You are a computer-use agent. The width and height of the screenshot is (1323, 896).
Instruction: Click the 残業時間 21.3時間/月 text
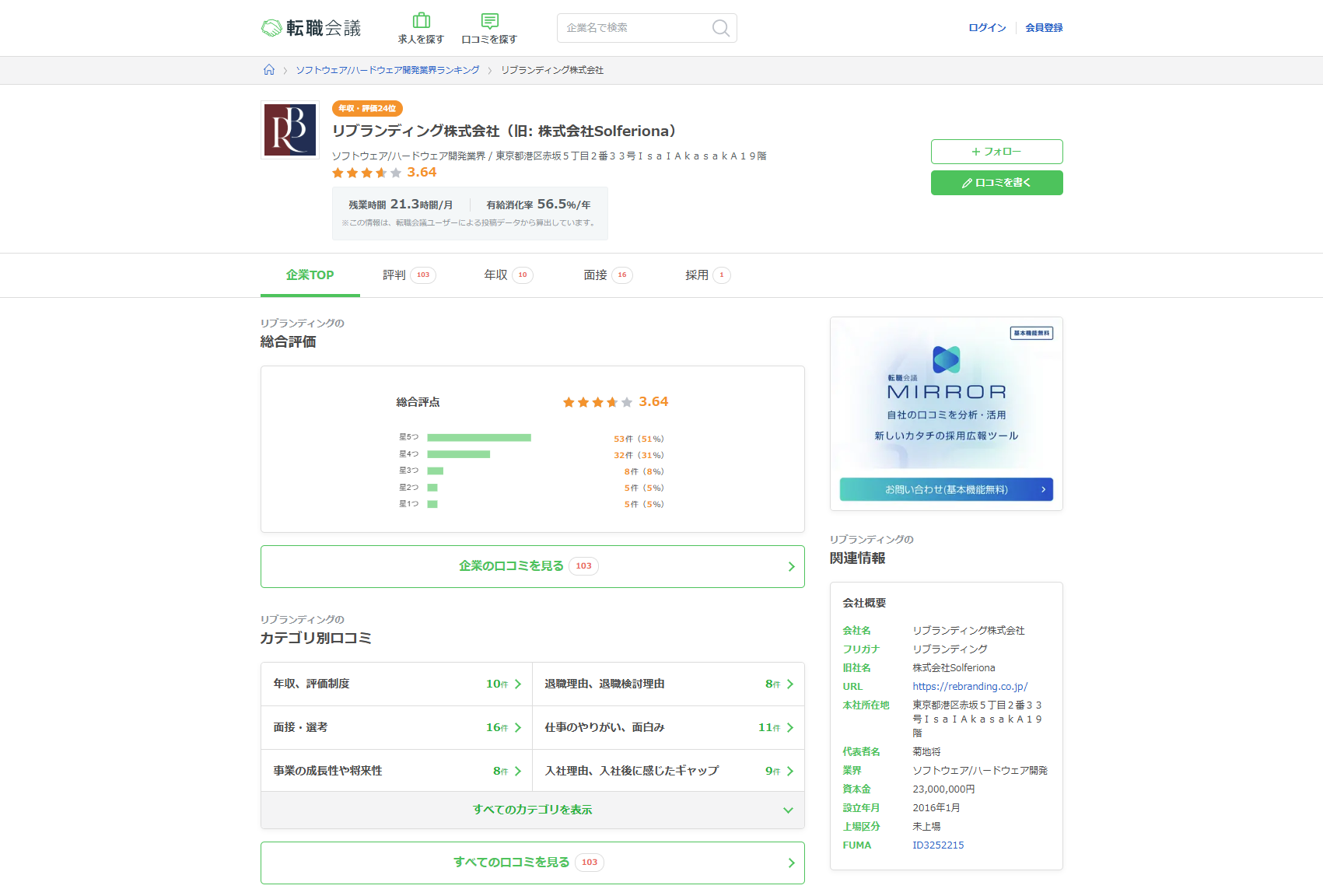tap(401, 205)
